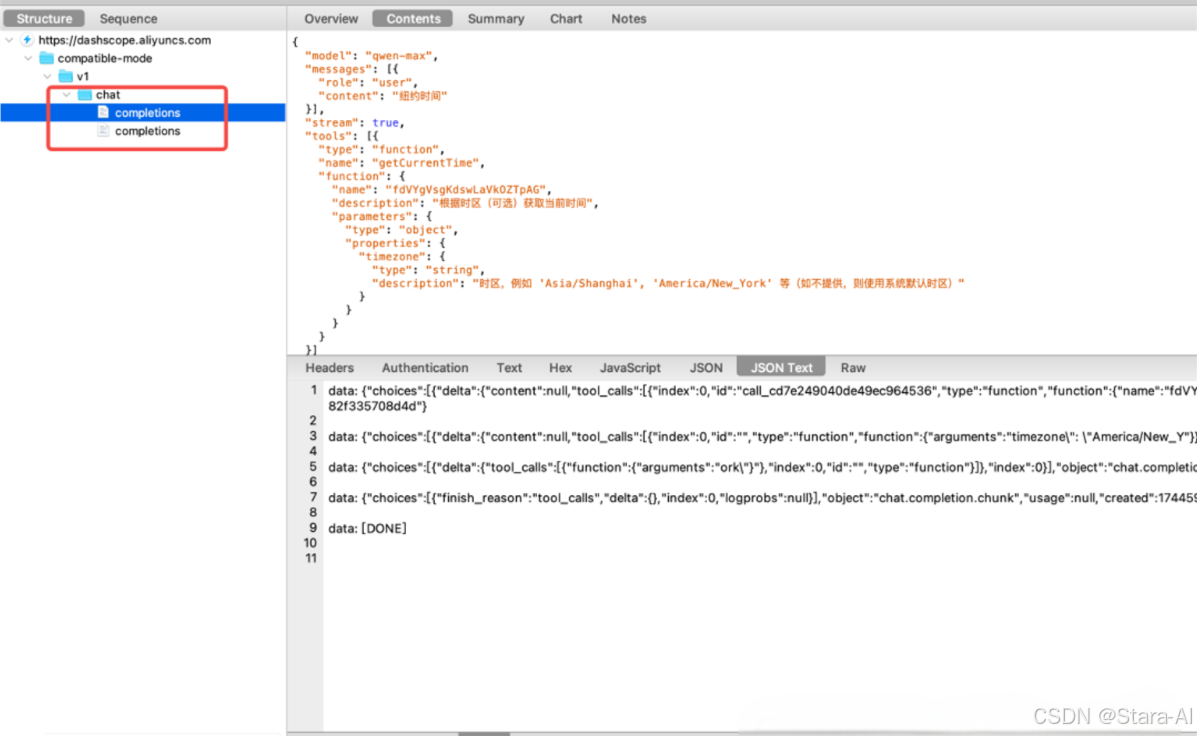Image resolution: width=1197 pixels, height=736 pixels.
Task: Click the "stream": true line
Action: [354, 123]
